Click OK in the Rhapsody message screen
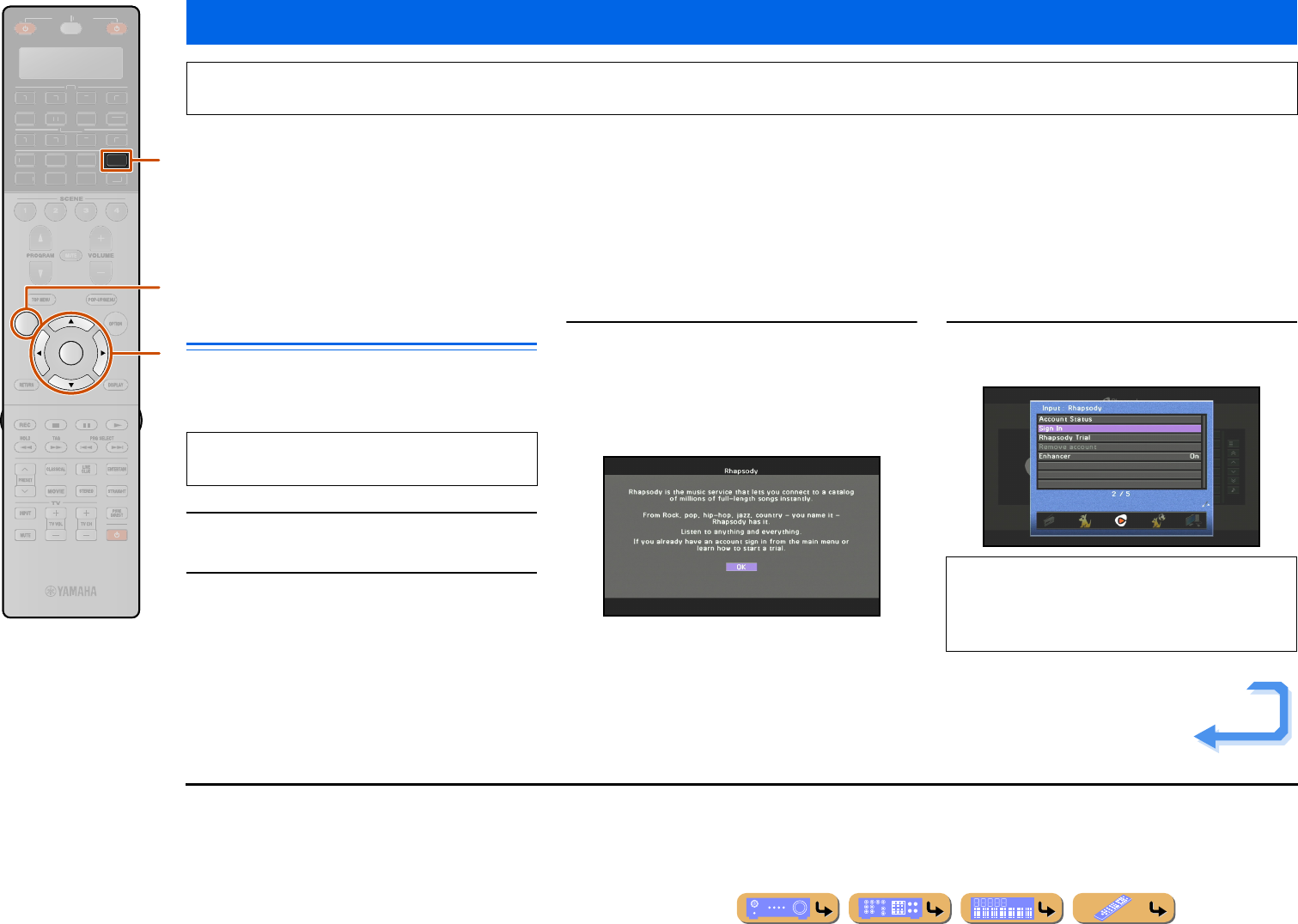 pos(741,567)
